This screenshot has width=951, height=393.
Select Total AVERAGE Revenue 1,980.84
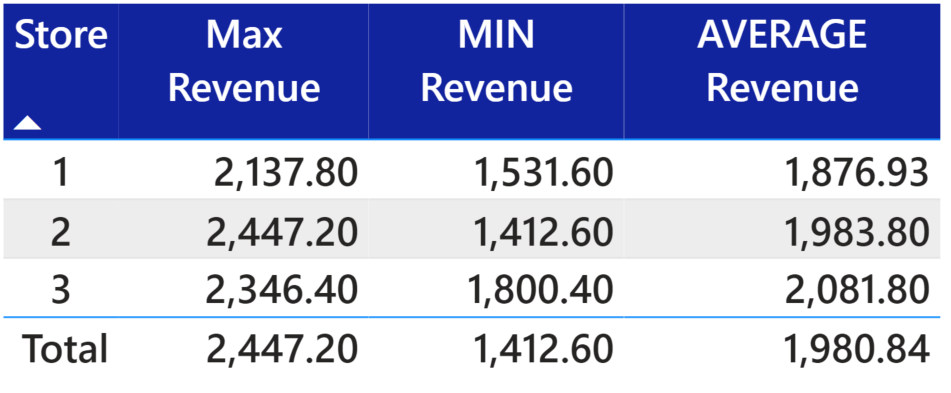pos(857,349)
